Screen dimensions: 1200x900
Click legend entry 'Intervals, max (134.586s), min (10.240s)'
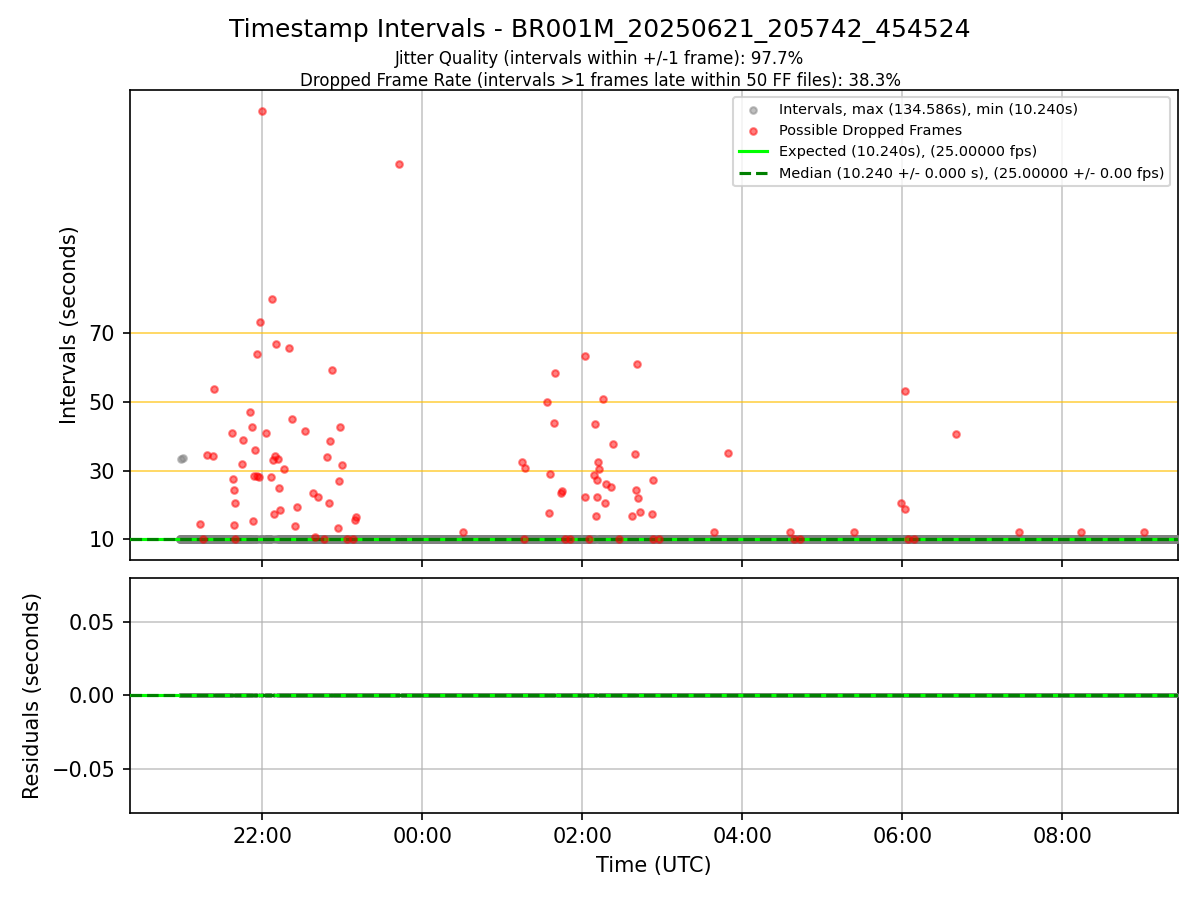(928, 109)
